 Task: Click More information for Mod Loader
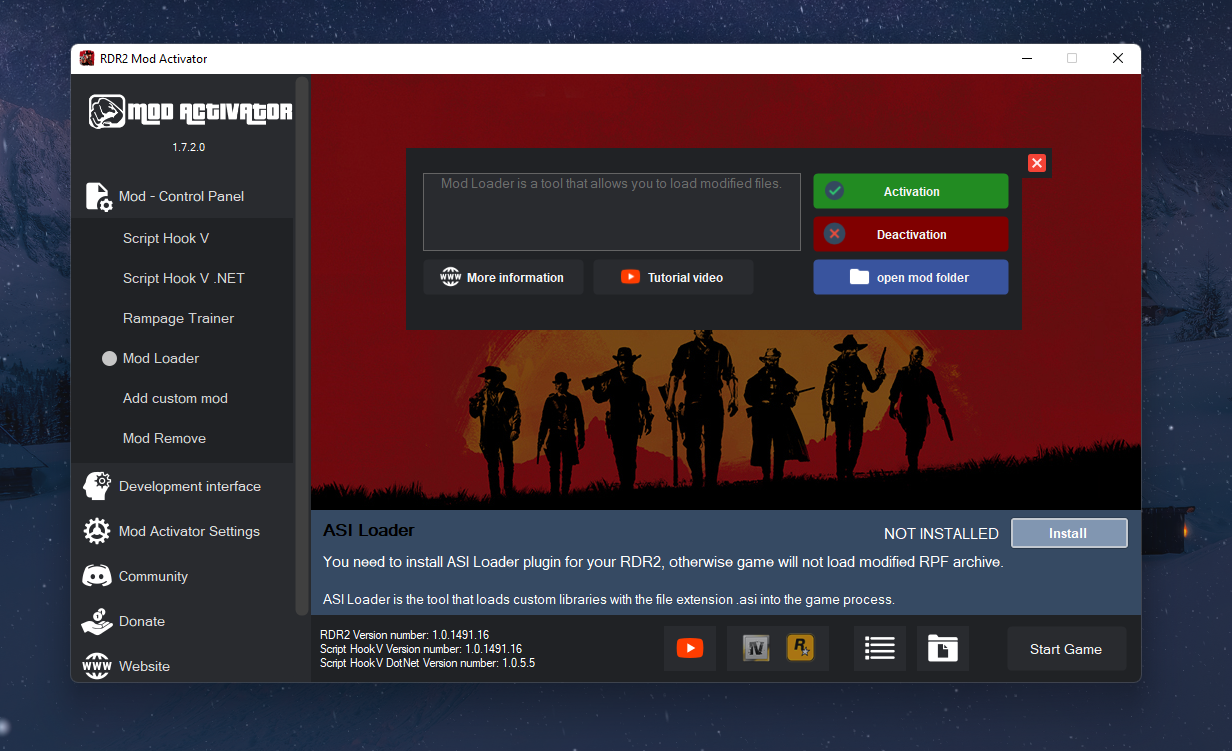[x=503, y=277]
